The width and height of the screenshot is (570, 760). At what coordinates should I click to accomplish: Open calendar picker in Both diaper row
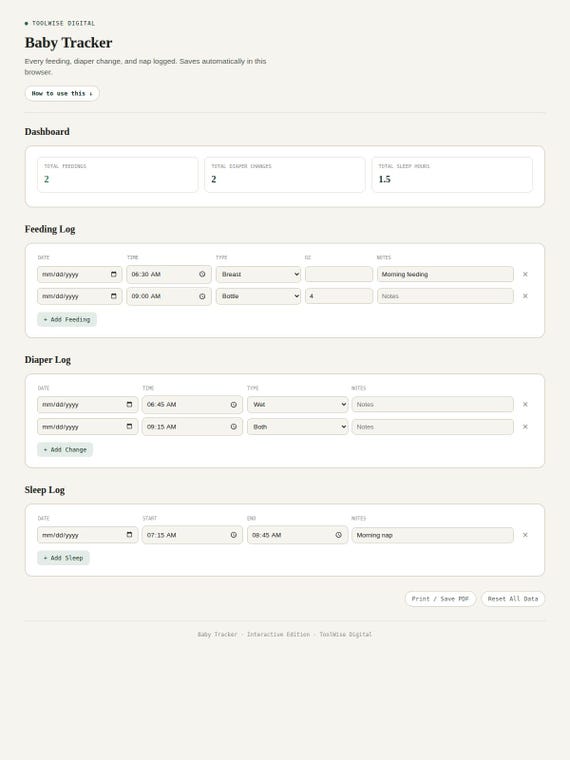(x=129, y=427)
